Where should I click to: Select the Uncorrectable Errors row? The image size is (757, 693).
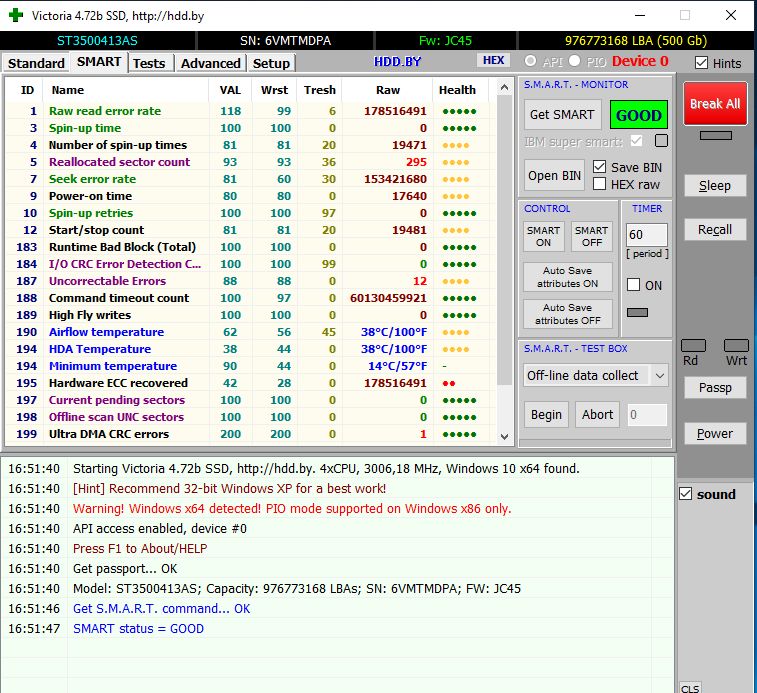pos(251,281)
